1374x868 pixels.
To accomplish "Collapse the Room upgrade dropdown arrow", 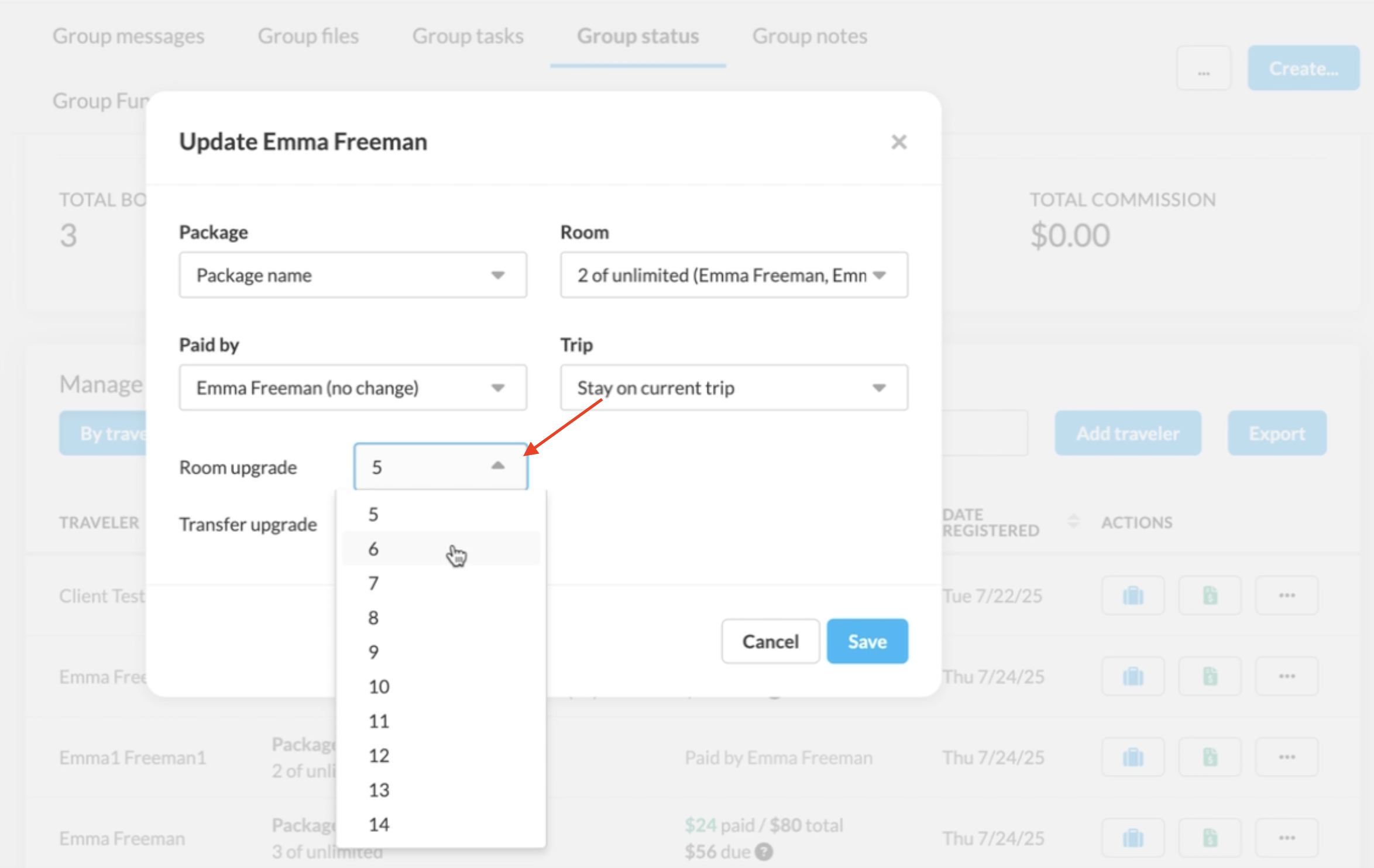I will point(497,466).
